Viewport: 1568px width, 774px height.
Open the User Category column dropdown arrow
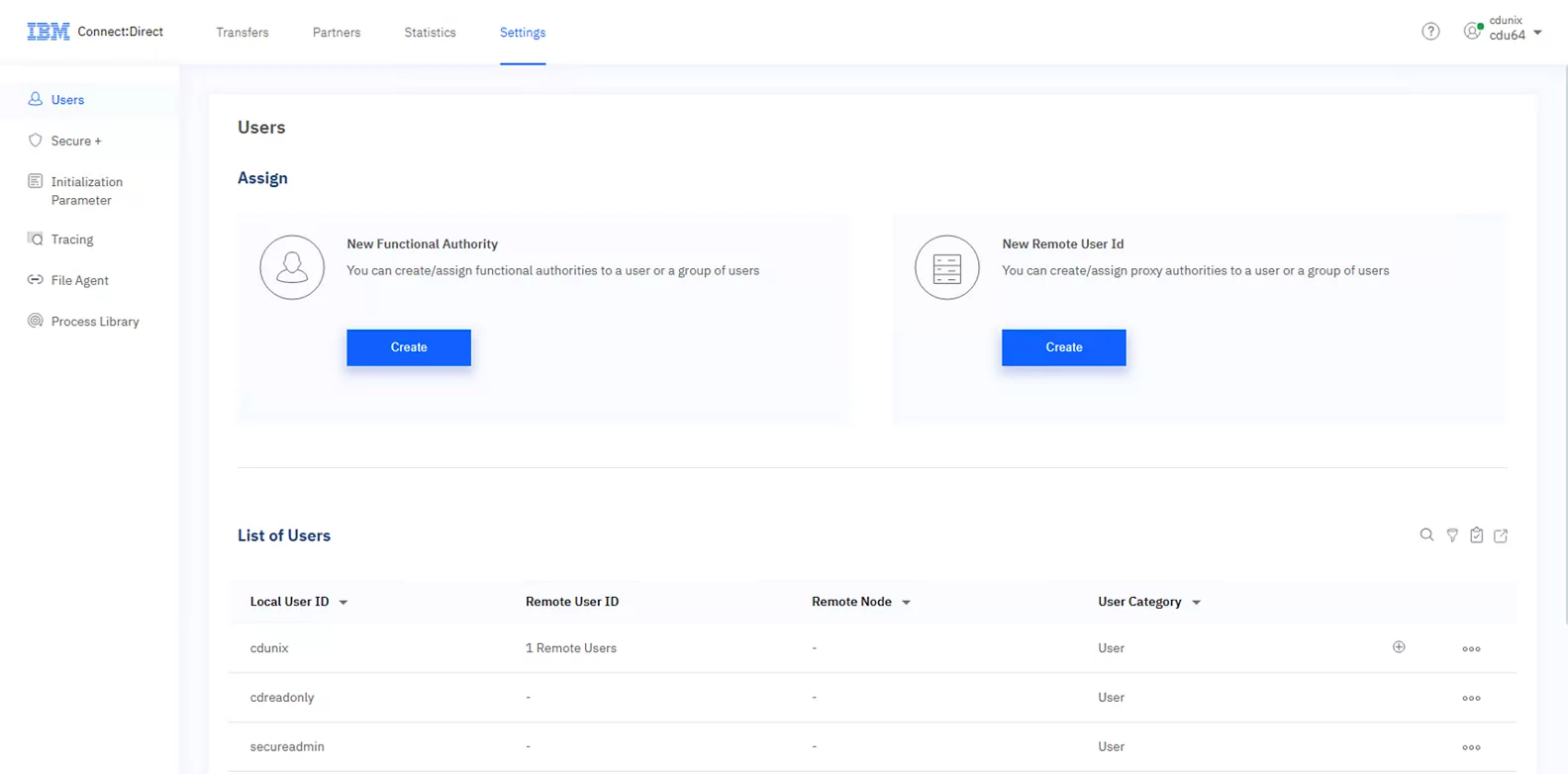click(1196, 603)
